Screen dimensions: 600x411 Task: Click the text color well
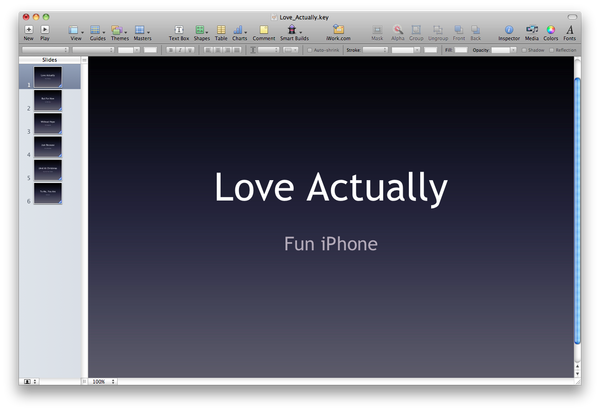[150, 50]
